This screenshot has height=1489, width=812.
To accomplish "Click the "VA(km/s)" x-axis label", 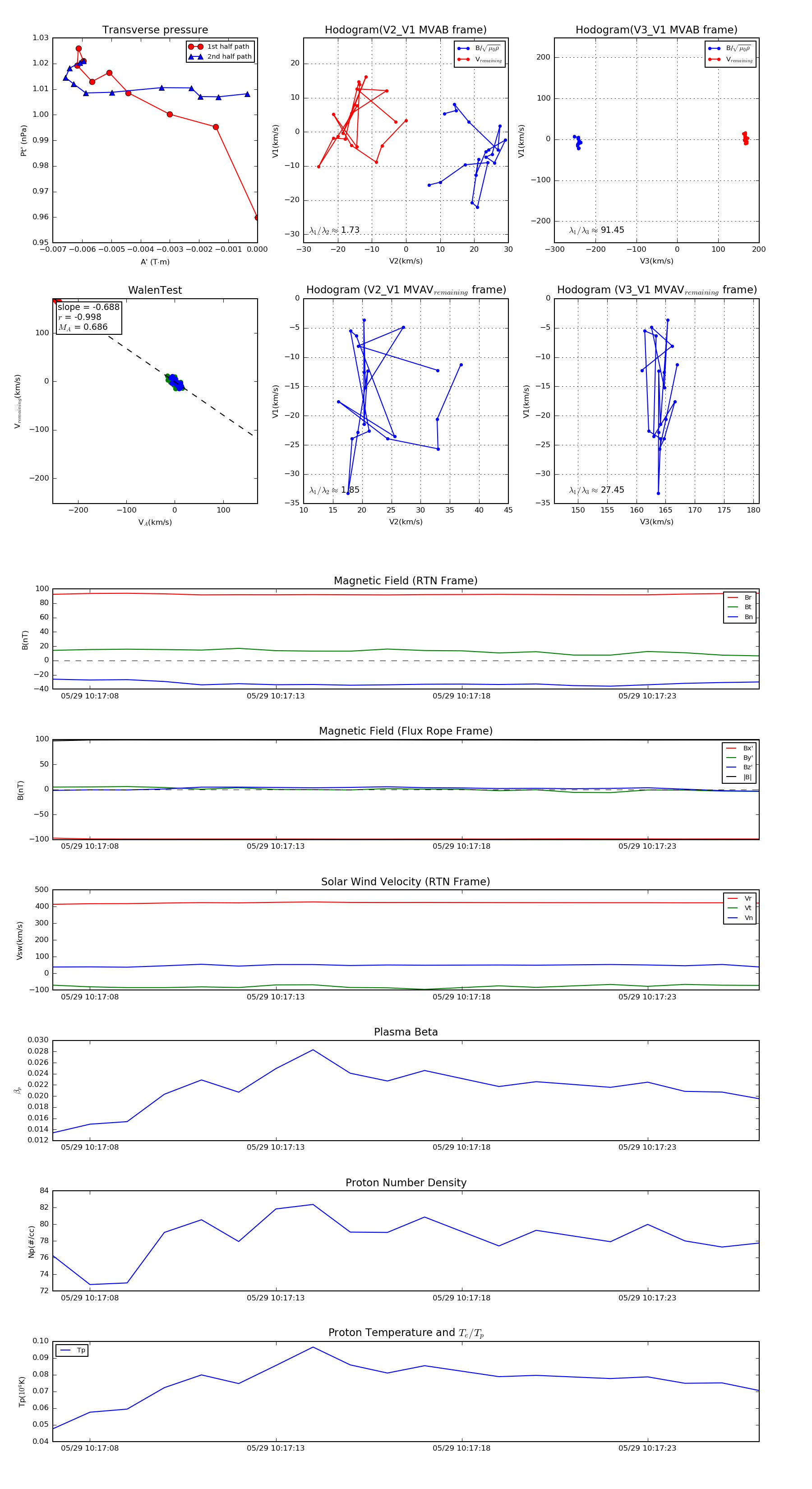I will tap(155, 523).
